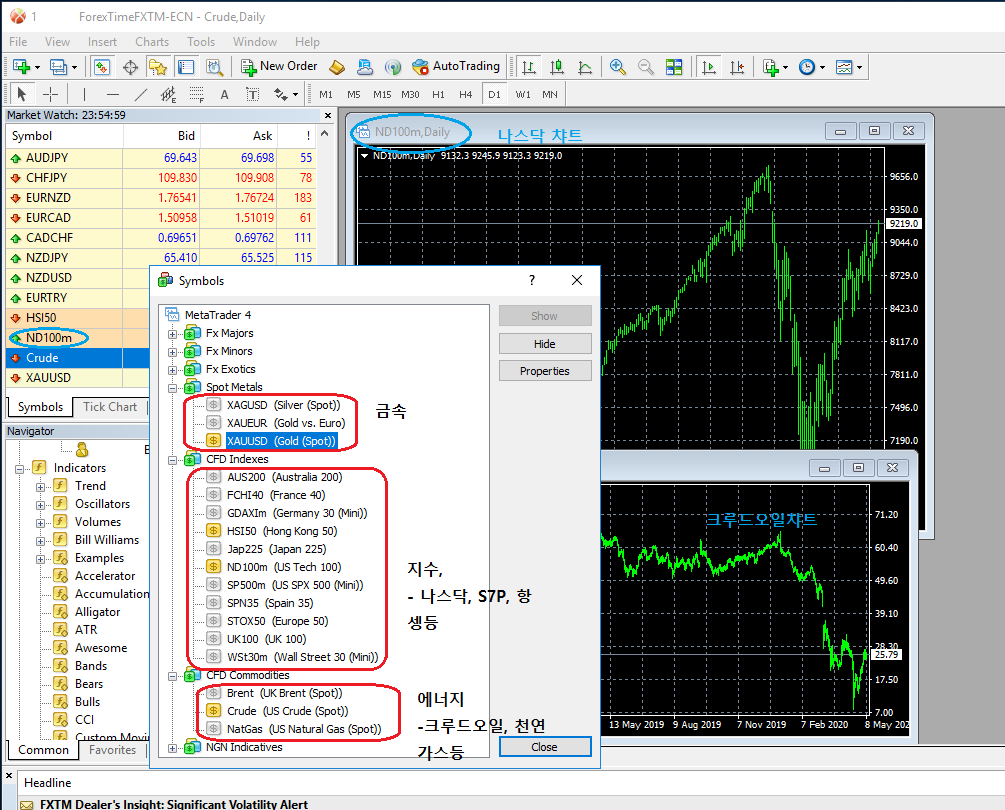Select the vertical line drawing tool

[85, 94]
